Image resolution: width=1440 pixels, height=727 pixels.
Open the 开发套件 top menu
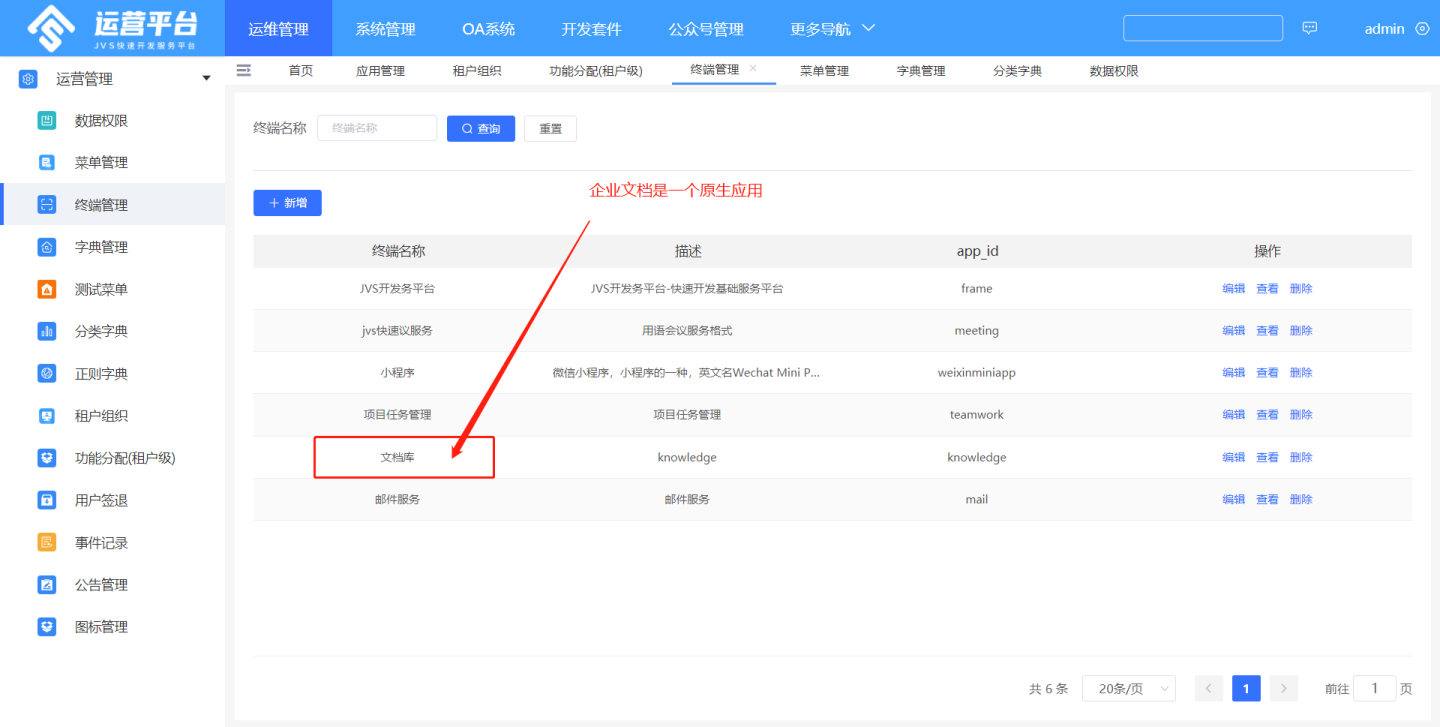592,29
